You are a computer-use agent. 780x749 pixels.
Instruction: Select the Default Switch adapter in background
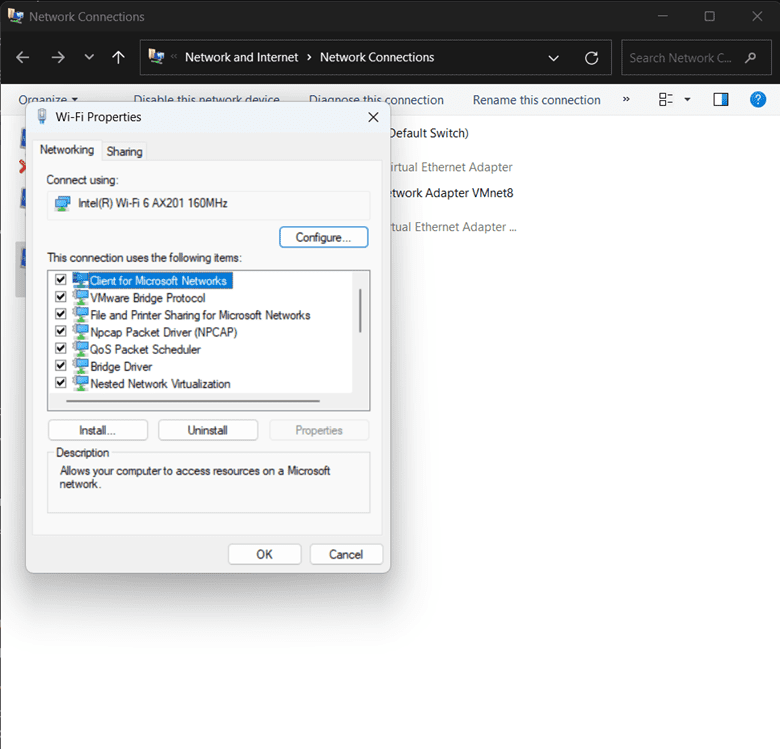pyautogui.click(x=429, y=133)
